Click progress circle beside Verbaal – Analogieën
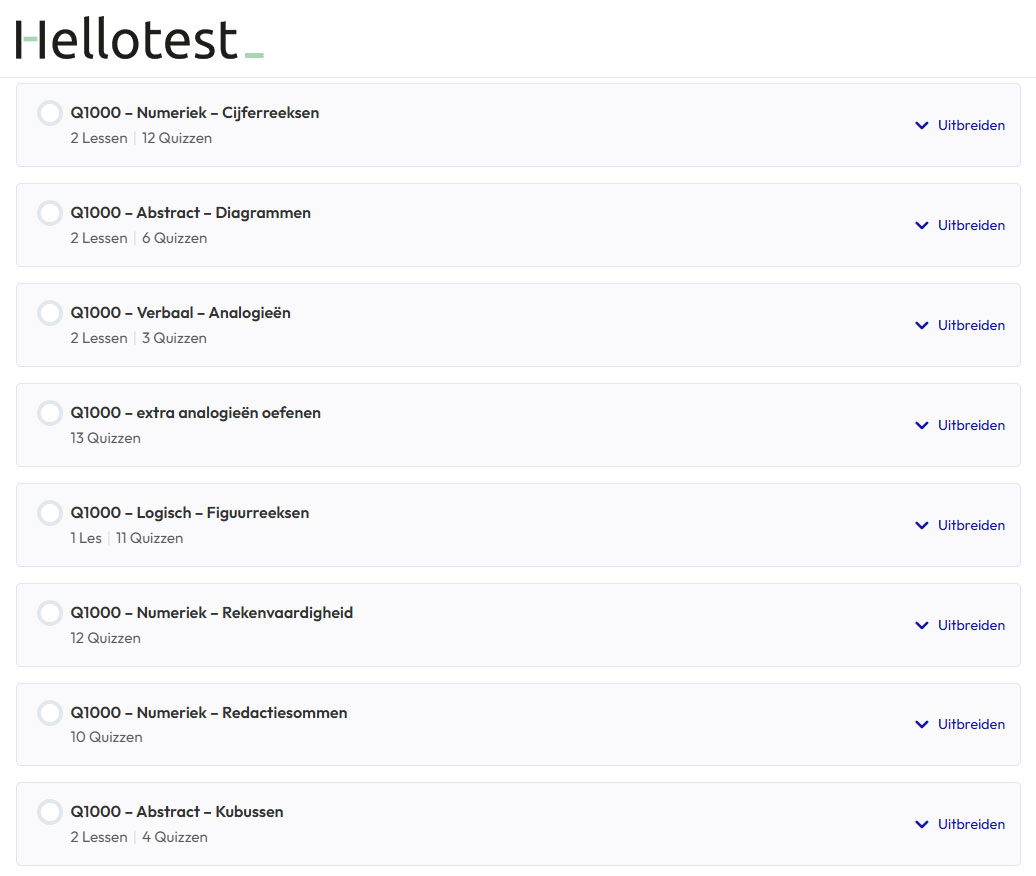Image resolution: width=1036 pixels, height=876 pixels. click(x=50, y=313)
